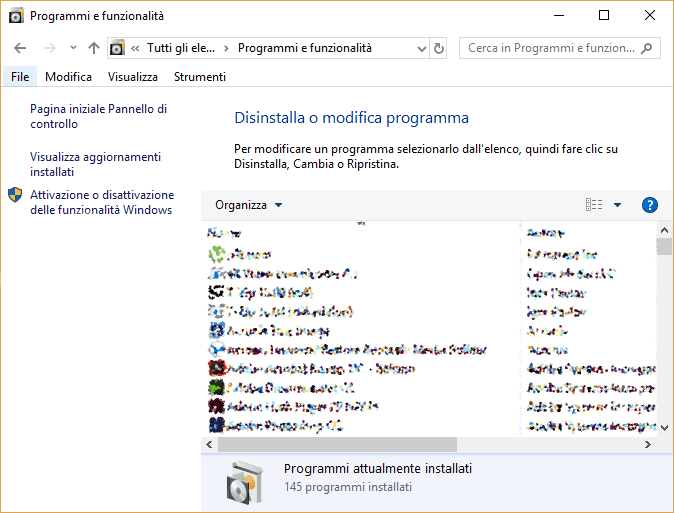This screenshot has width=674, height=513.
Task: Expand the hidden breadcrumb path double chevron
Action: (x=135, y=48)
